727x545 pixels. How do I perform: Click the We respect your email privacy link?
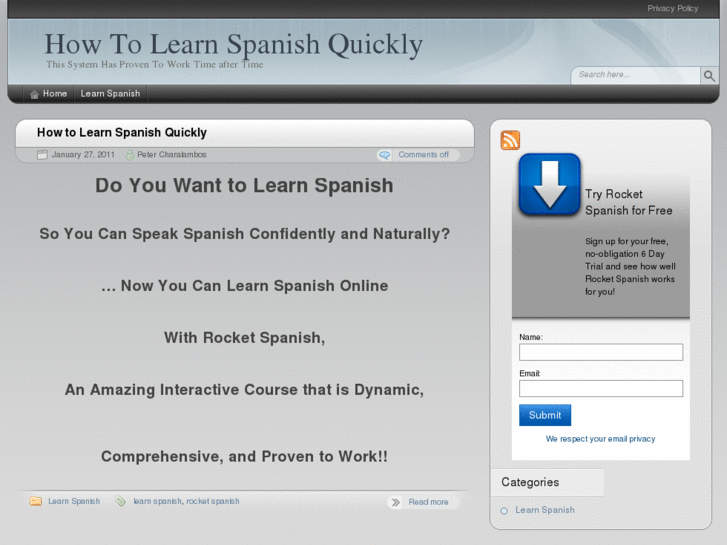coord(600,439)
